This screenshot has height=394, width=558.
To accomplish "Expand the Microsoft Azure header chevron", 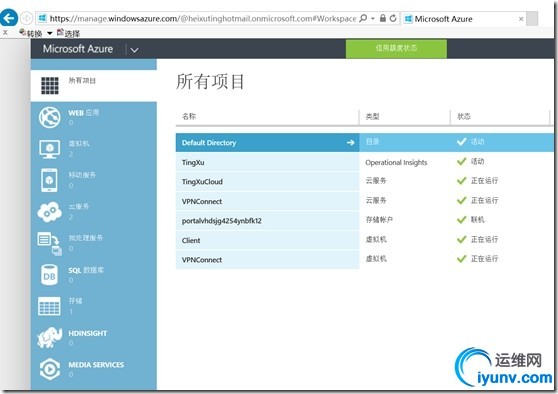I will click(134, 50).
